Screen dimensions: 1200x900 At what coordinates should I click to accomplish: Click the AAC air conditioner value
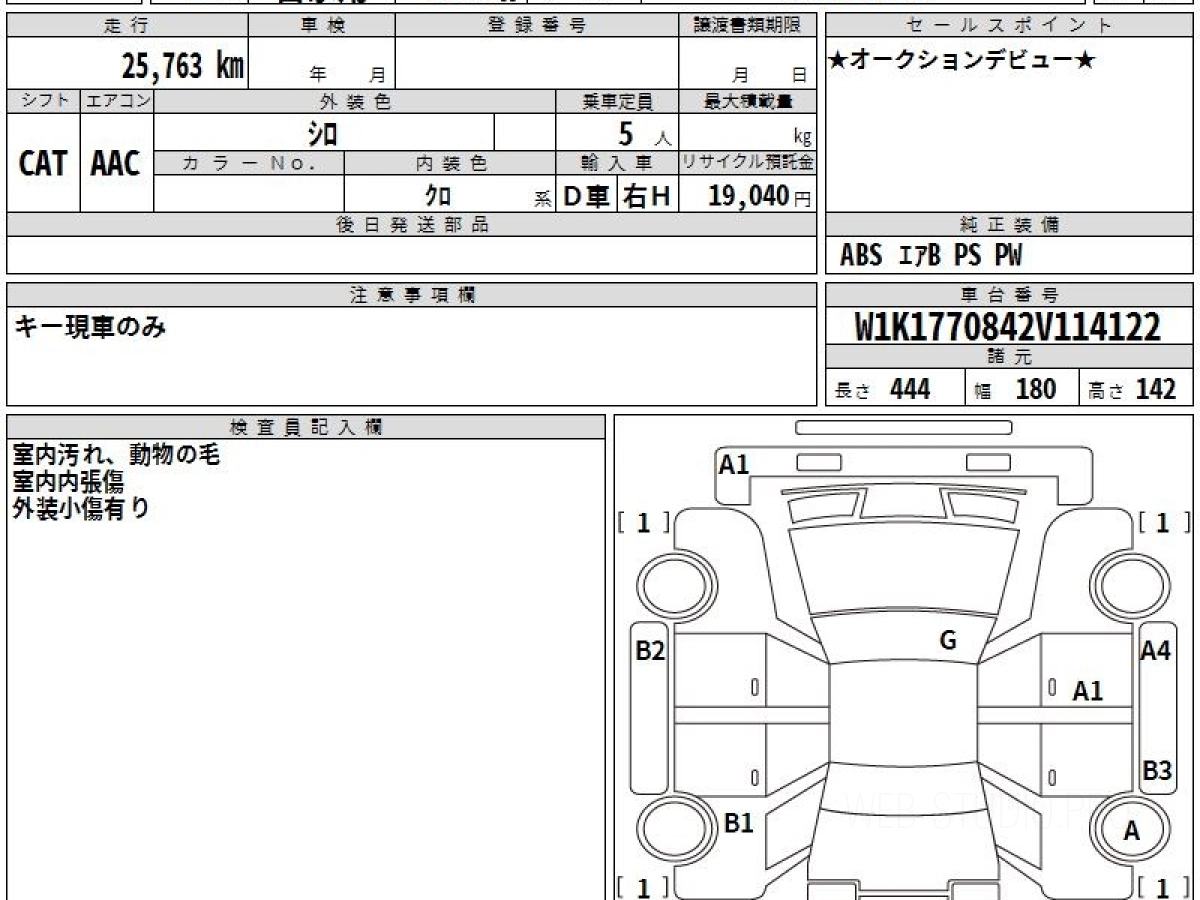click(x=116, y=164)
